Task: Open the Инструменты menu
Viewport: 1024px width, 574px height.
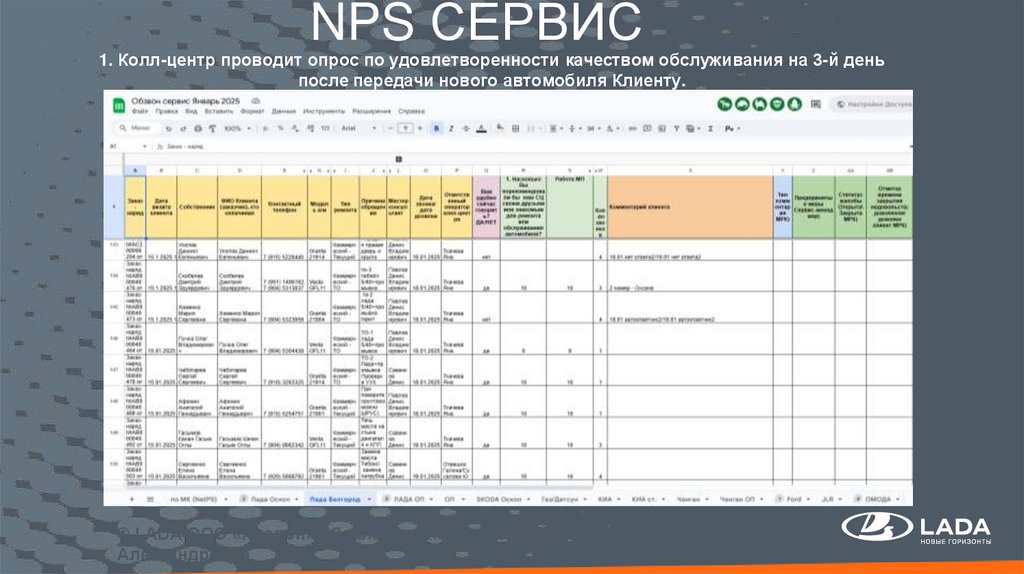Action: click(324, 112)
